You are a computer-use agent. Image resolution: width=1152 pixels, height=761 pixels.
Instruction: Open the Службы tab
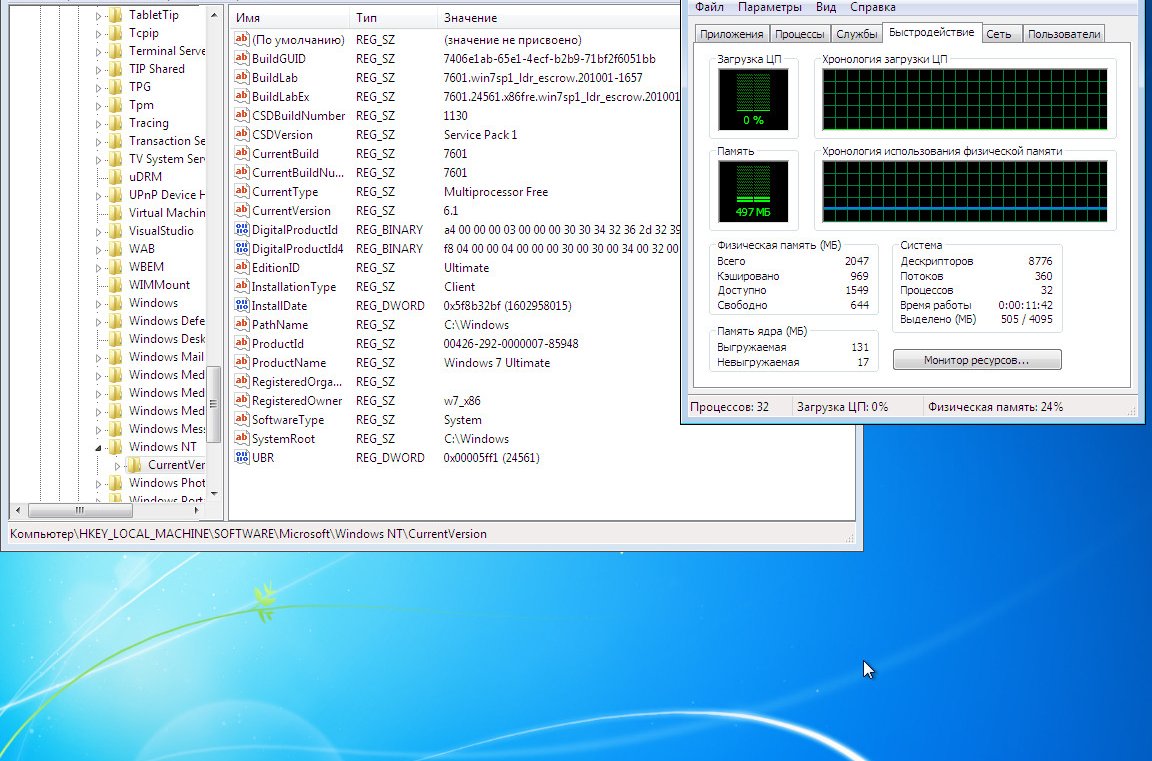click(x=857, y=34)
